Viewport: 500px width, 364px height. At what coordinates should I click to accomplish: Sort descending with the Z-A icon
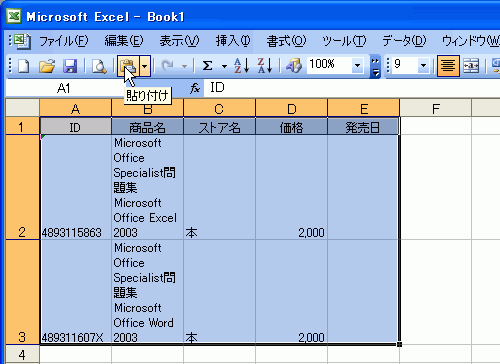tap(265, 66)
